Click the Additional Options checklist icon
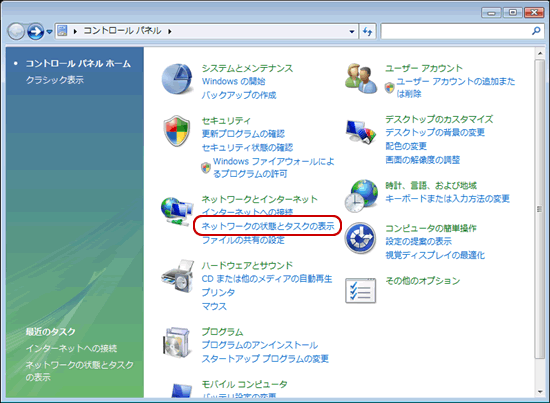This screenshot has height=403, width=550. 361,290
